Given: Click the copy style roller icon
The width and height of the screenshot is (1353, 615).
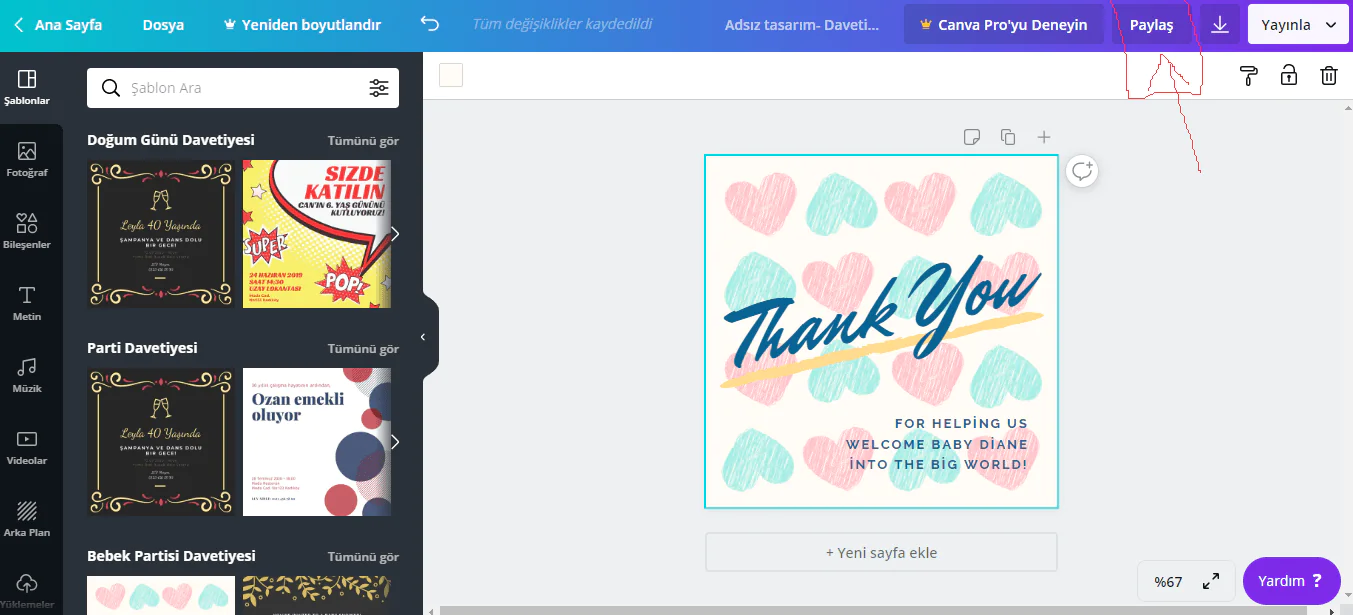Looking at the screenshot, I should [x=1248, y=75].
